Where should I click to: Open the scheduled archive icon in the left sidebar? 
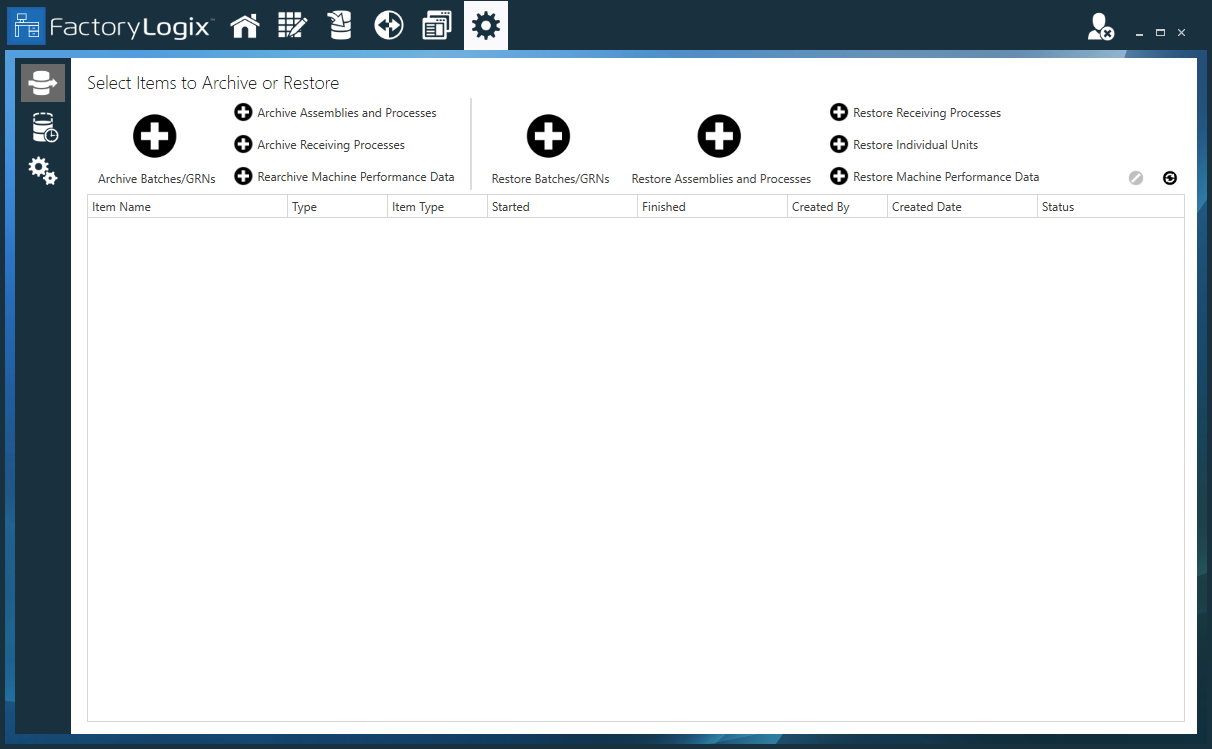click(42, 127)
